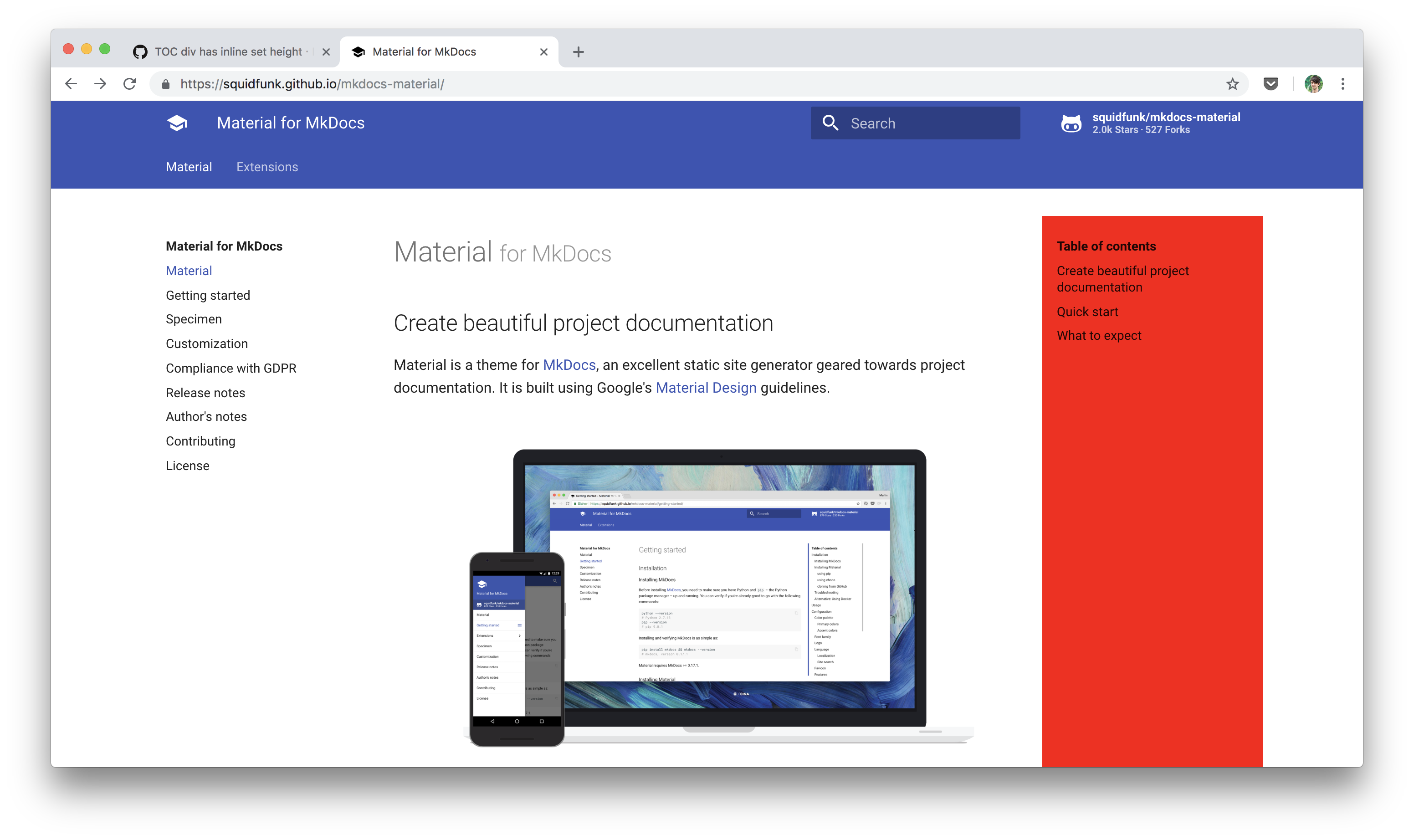Open the Material Design link

pyautogui.click(x=705, y=388)
